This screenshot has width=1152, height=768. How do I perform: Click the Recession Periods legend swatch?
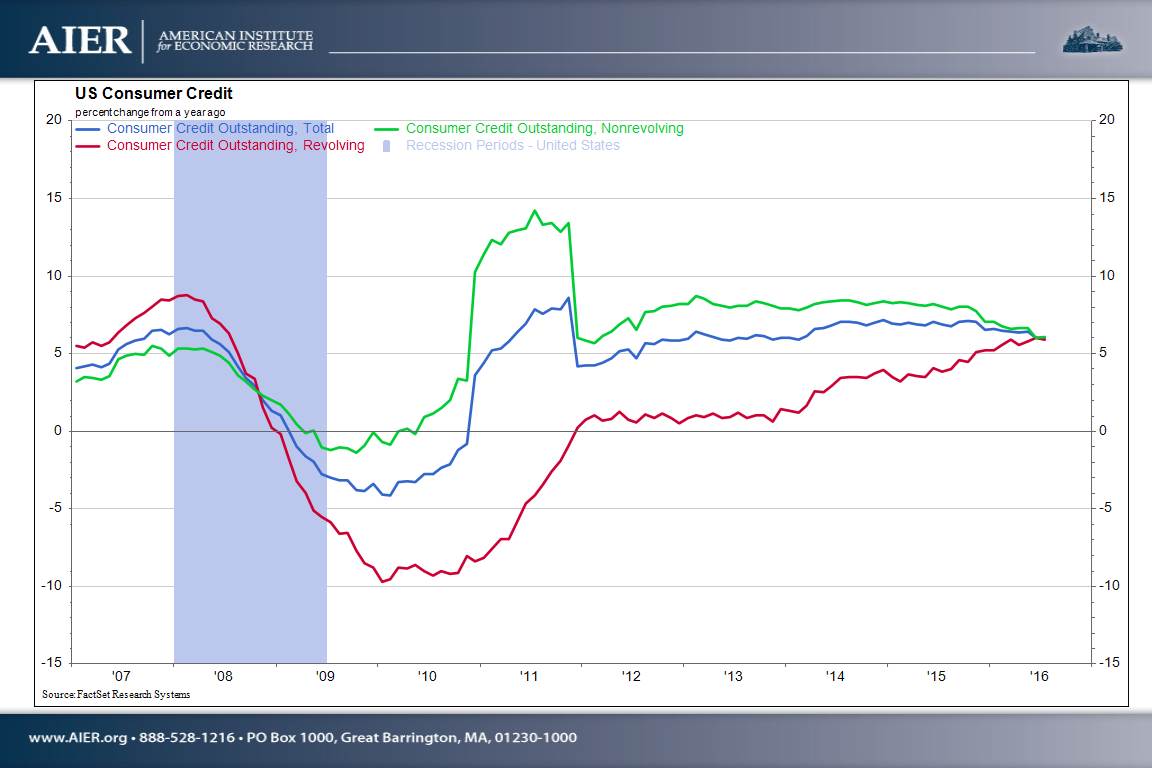click(x=386, y=146)
